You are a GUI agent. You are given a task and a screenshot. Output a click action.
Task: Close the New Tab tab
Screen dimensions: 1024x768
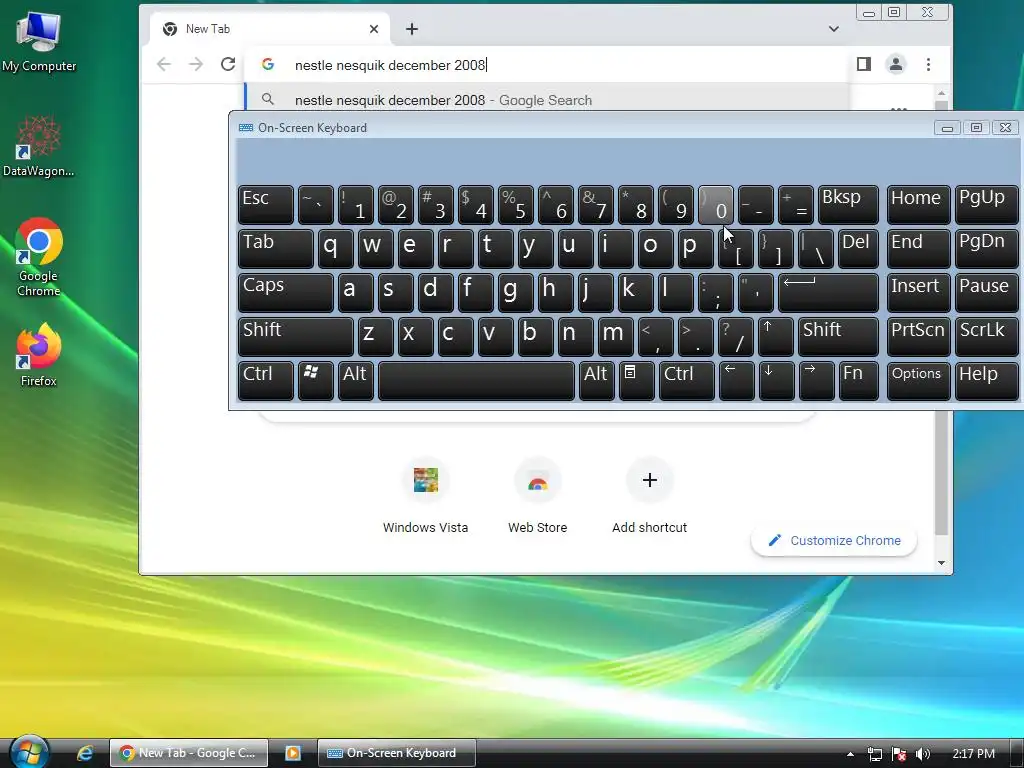pyautogui.click(x=374, y=29)
